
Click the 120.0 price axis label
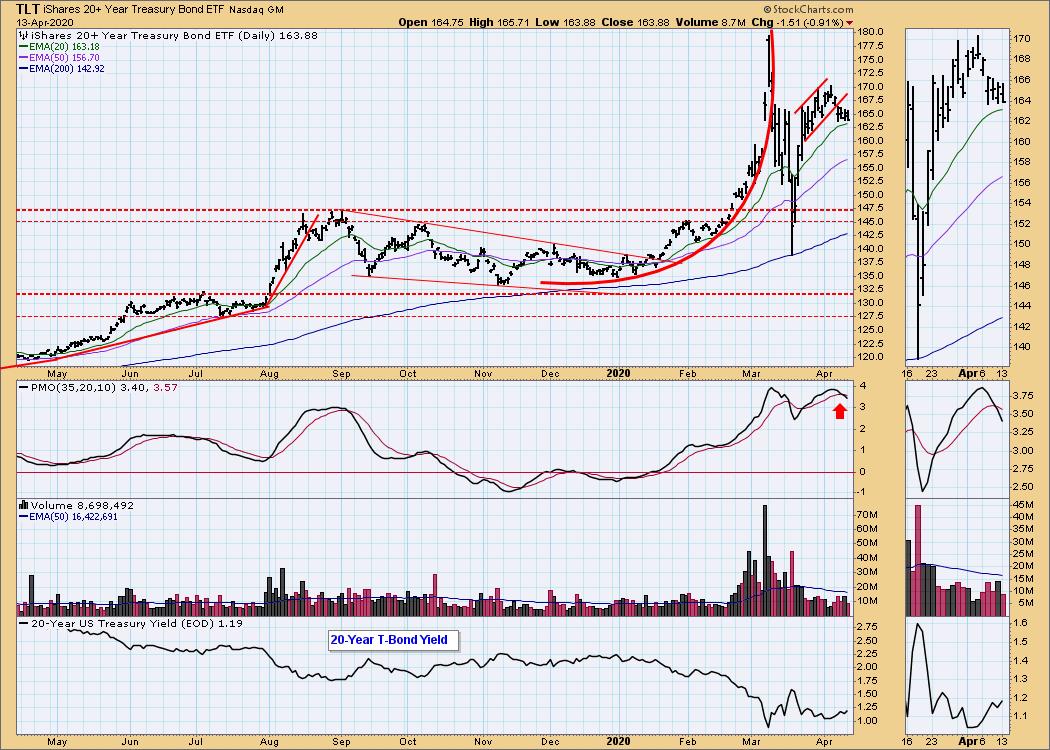870,357
